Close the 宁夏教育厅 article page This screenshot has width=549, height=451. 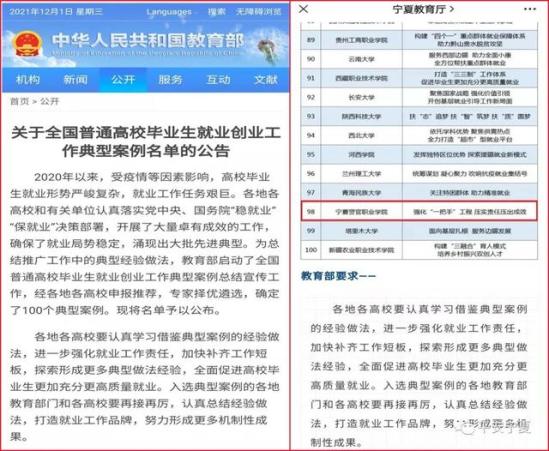click(x=304, y=9)
